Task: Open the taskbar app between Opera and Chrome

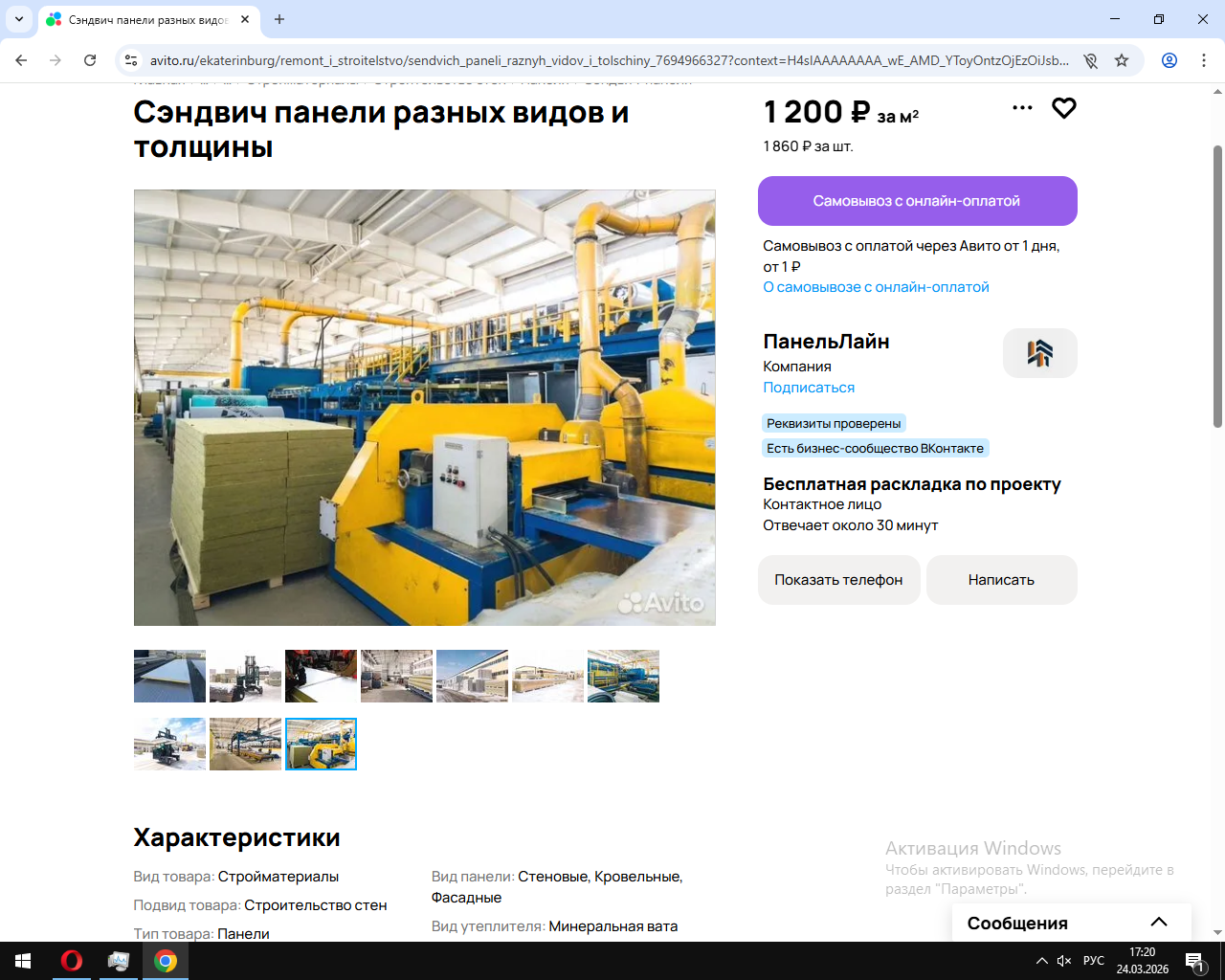Action: point(119,961)
